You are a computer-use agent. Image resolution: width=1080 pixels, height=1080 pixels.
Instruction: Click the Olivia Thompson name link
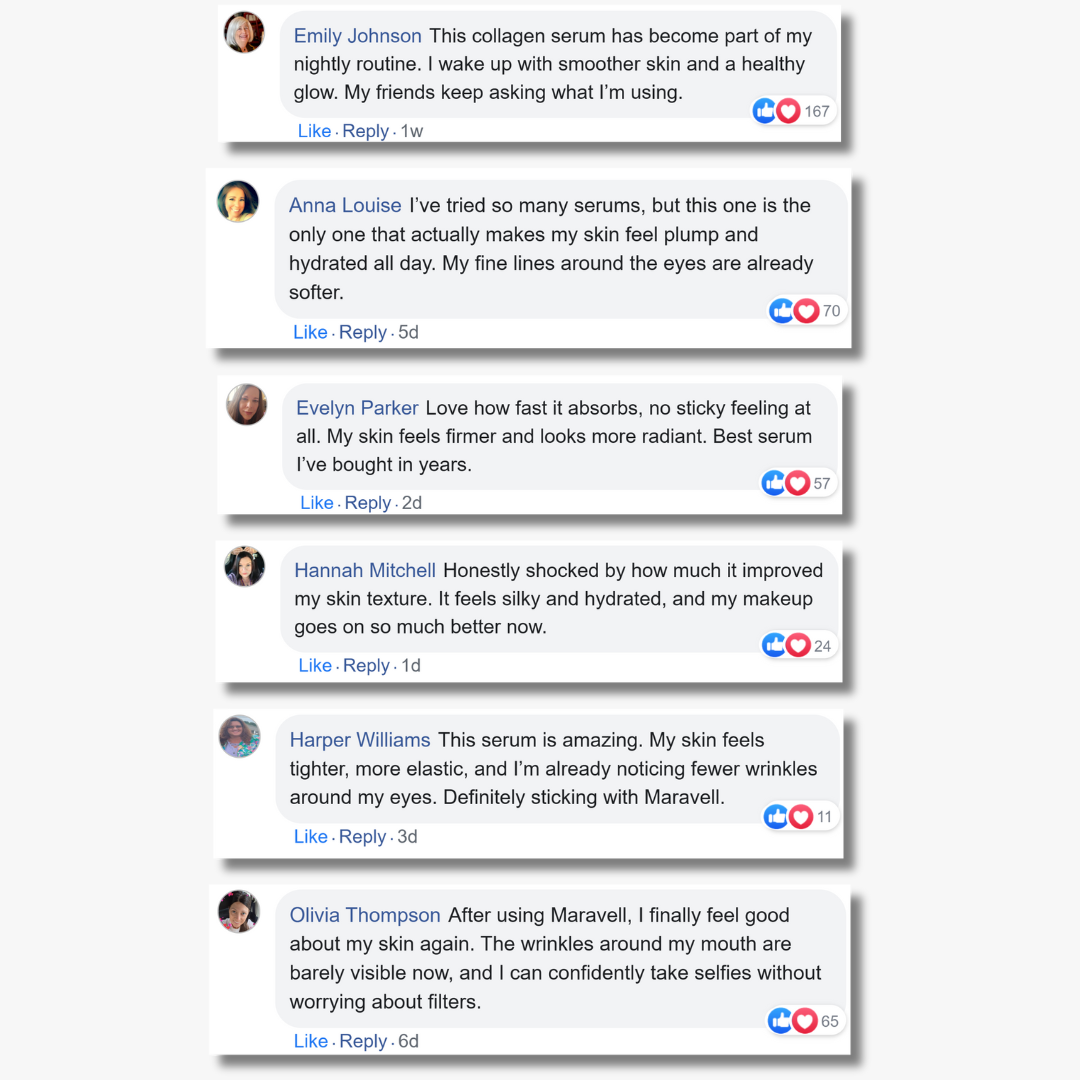365,915
